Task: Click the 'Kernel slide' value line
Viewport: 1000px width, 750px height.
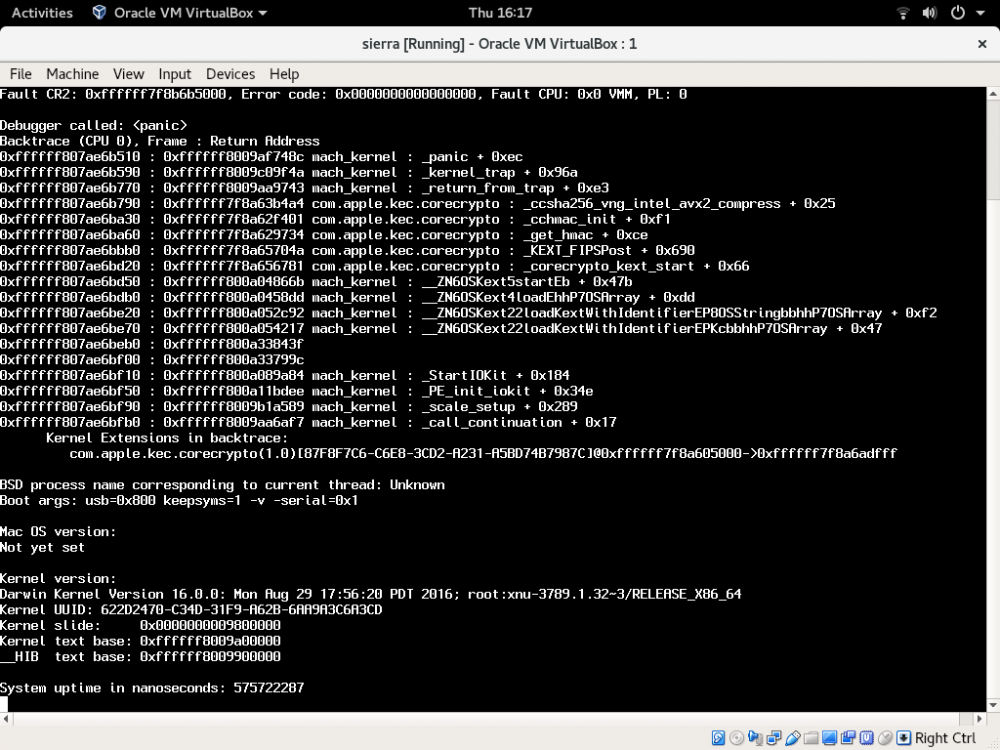Action: tap(140, 626)
